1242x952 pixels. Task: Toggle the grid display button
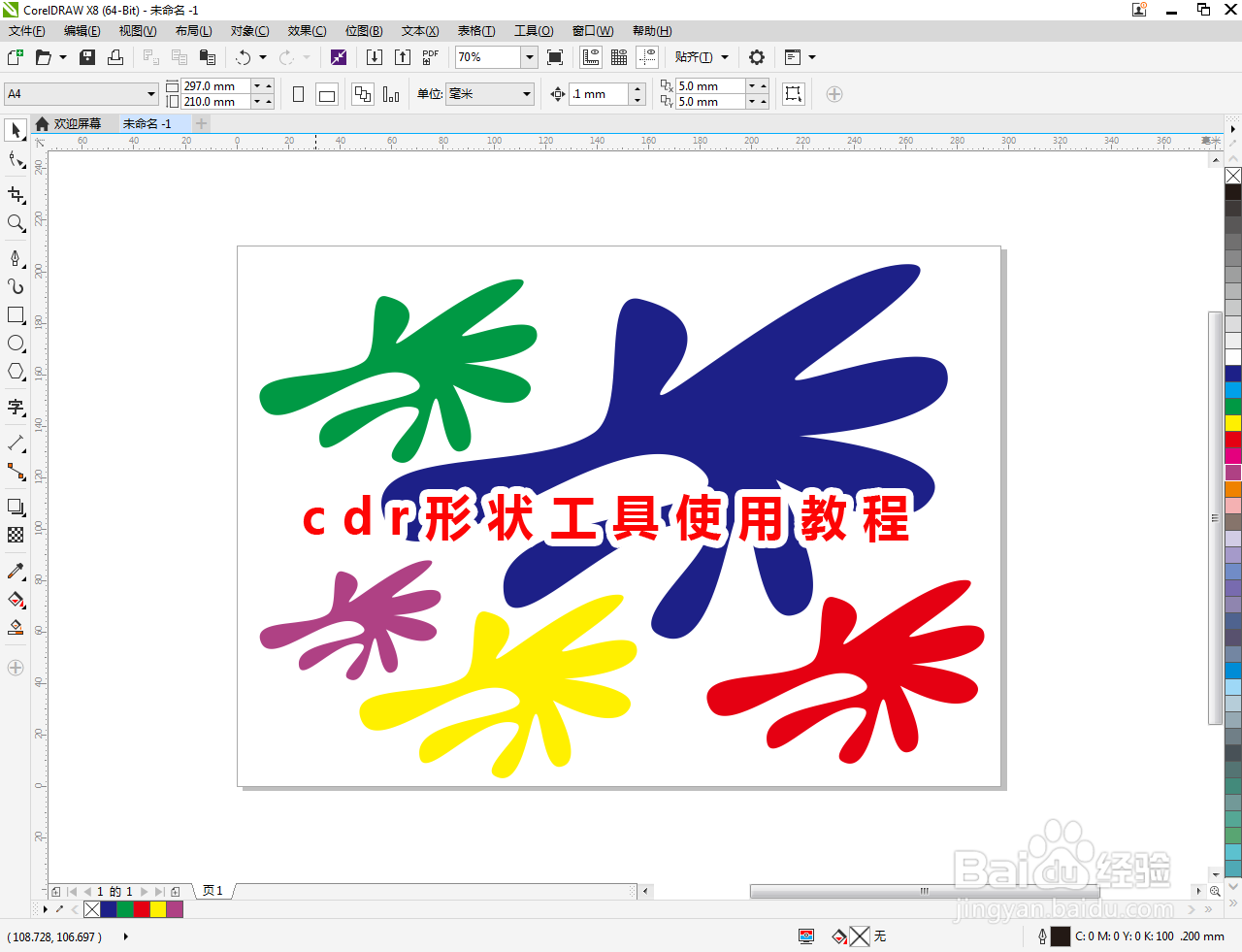coord(618,56)
